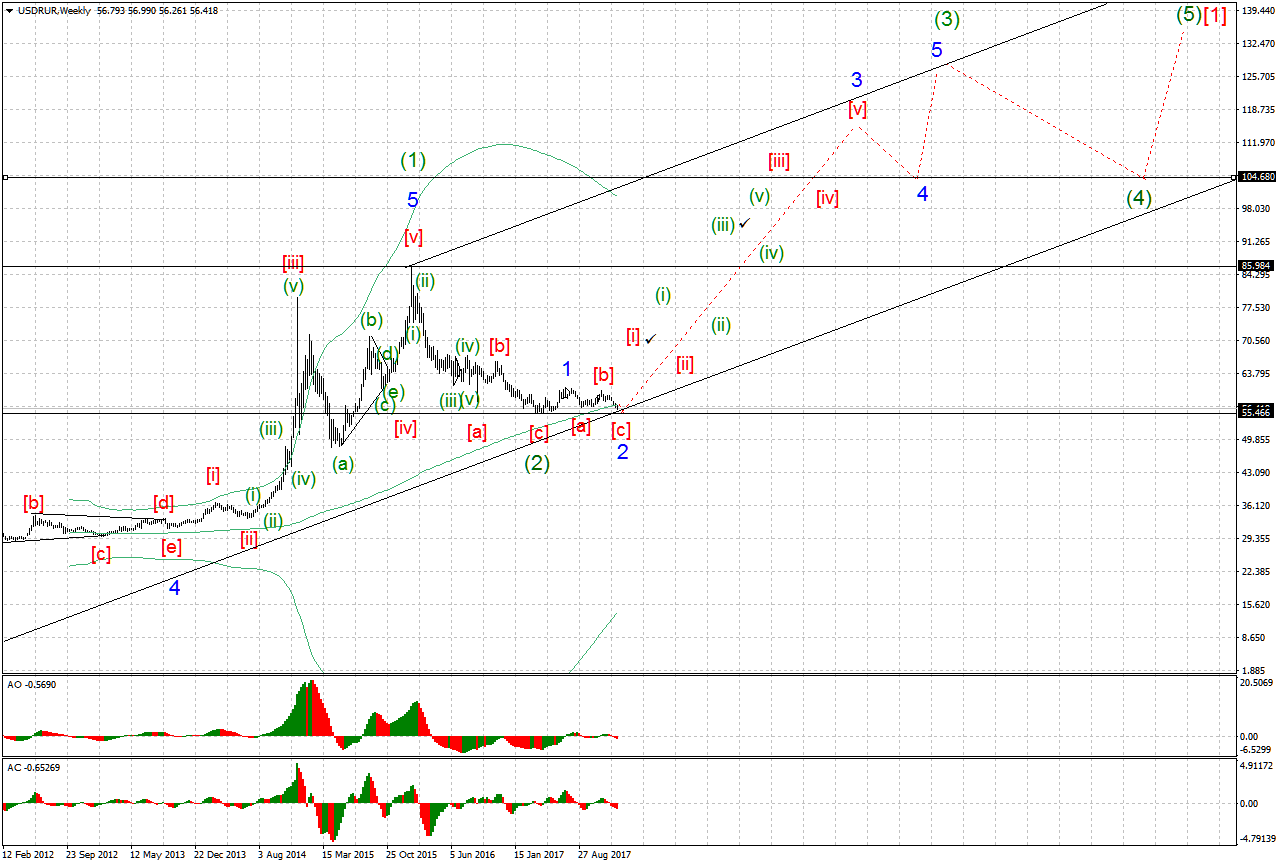Click the 'AC -0.65269' indicator label

(33, 767)
